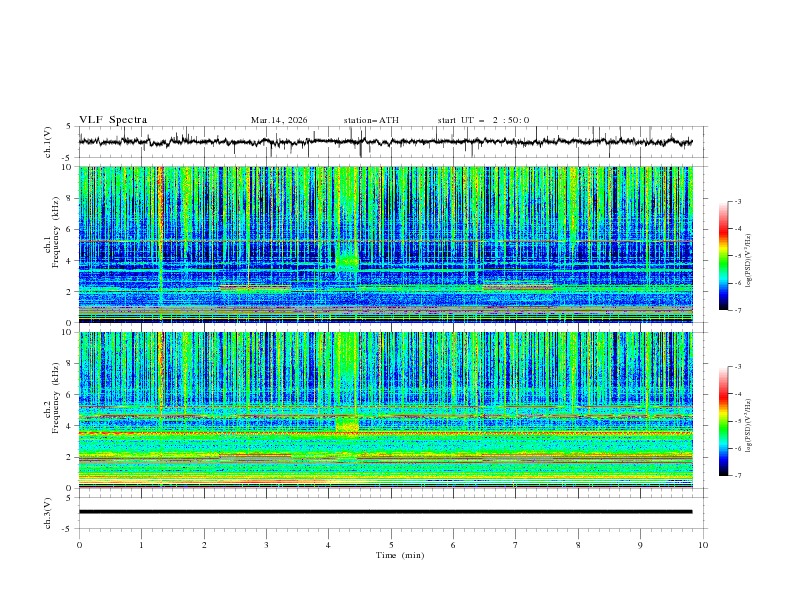Select the "Mar.14, 2026" date text

tap(279, 120)
